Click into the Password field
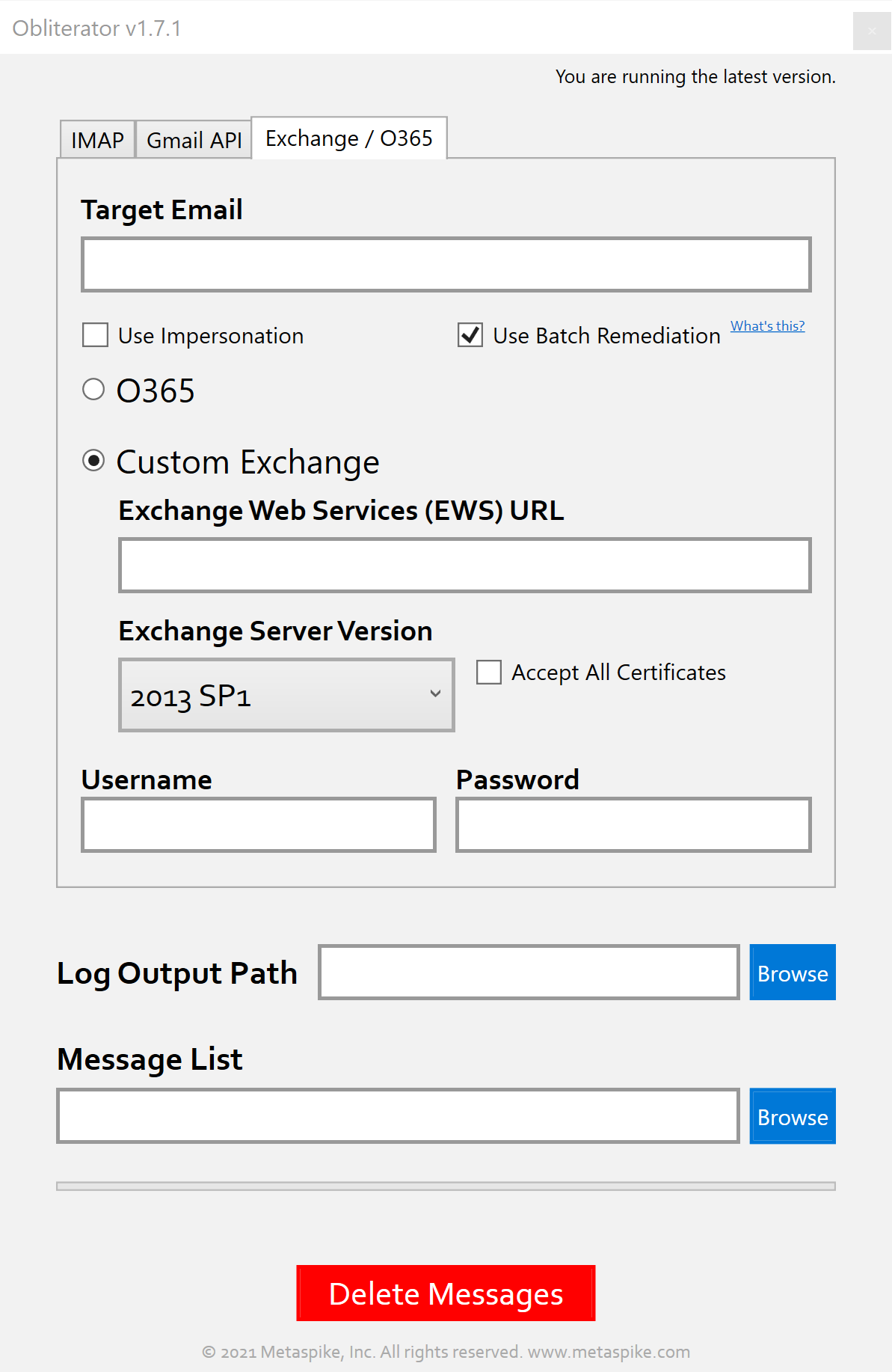The image size is (892, 1372). [633, 824]
